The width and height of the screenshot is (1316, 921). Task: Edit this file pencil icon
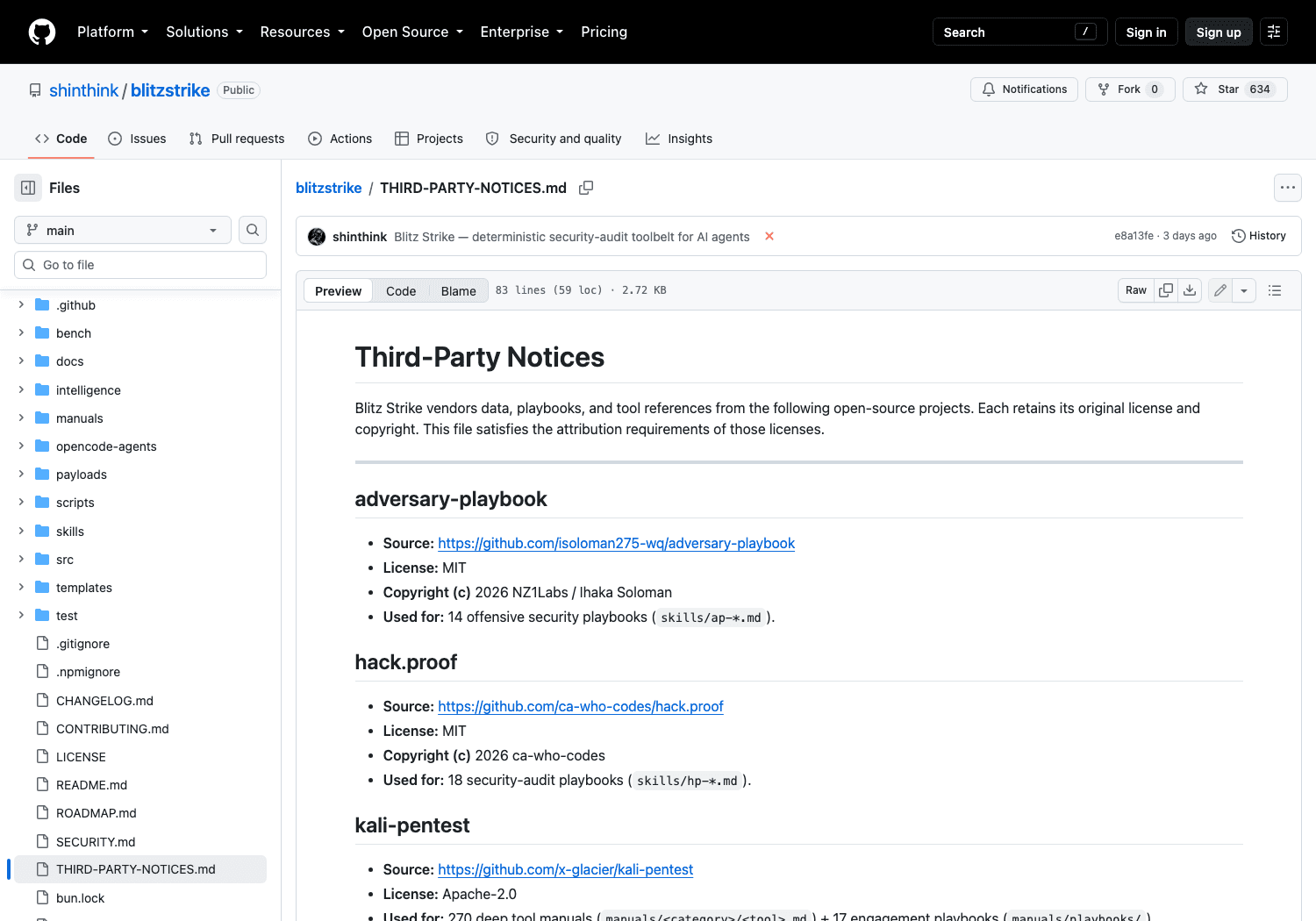tap(1220, 290)
